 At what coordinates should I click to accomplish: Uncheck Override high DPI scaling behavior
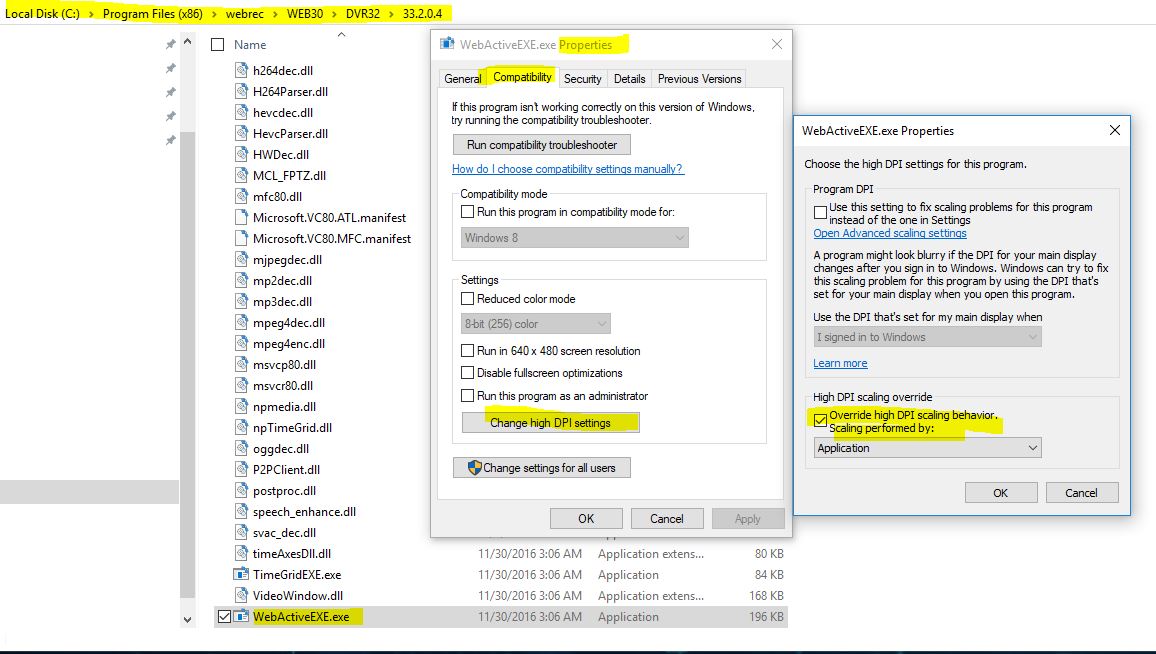coord(820,420)
